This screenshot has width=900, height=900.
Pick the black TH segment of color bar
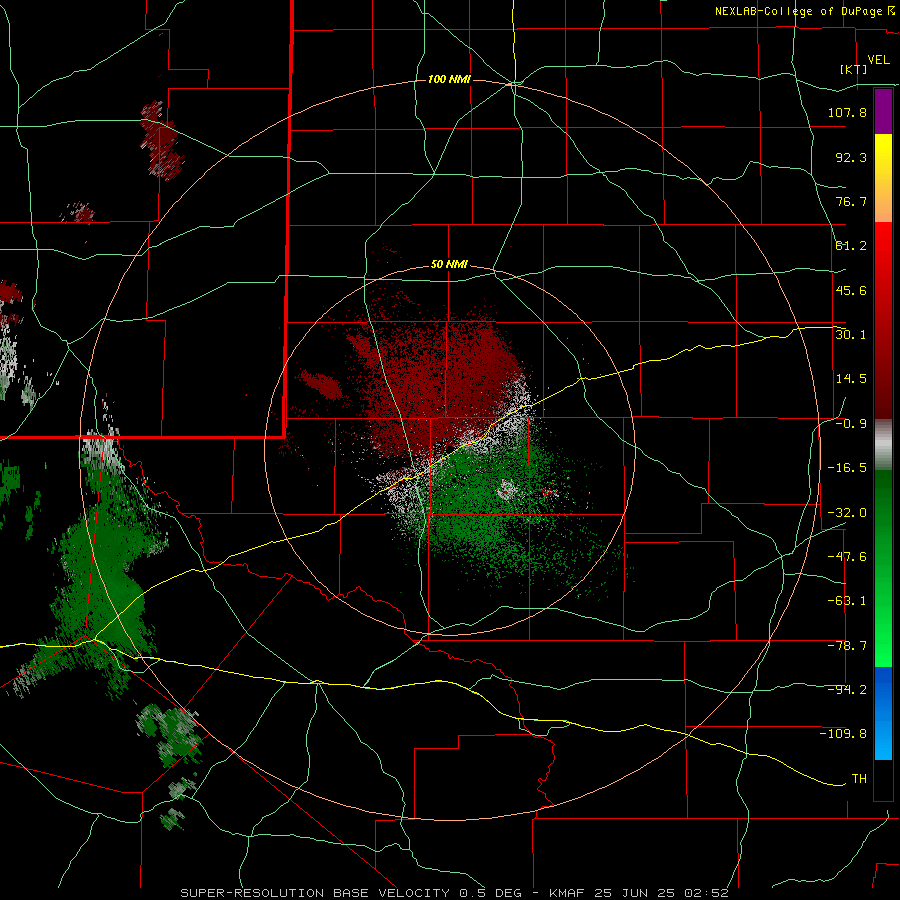tap(883, 779)
